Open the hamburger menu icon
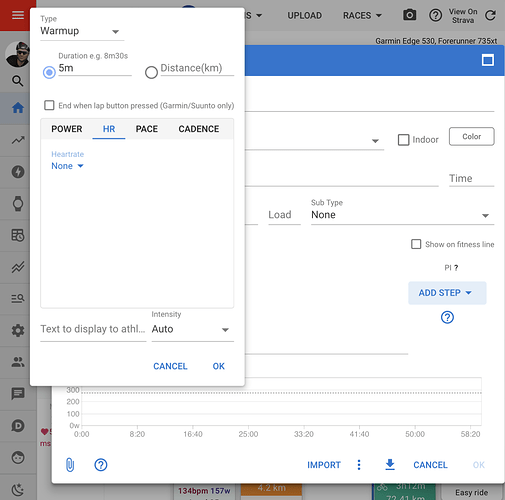The image size is (505, 500). point(18,15)
